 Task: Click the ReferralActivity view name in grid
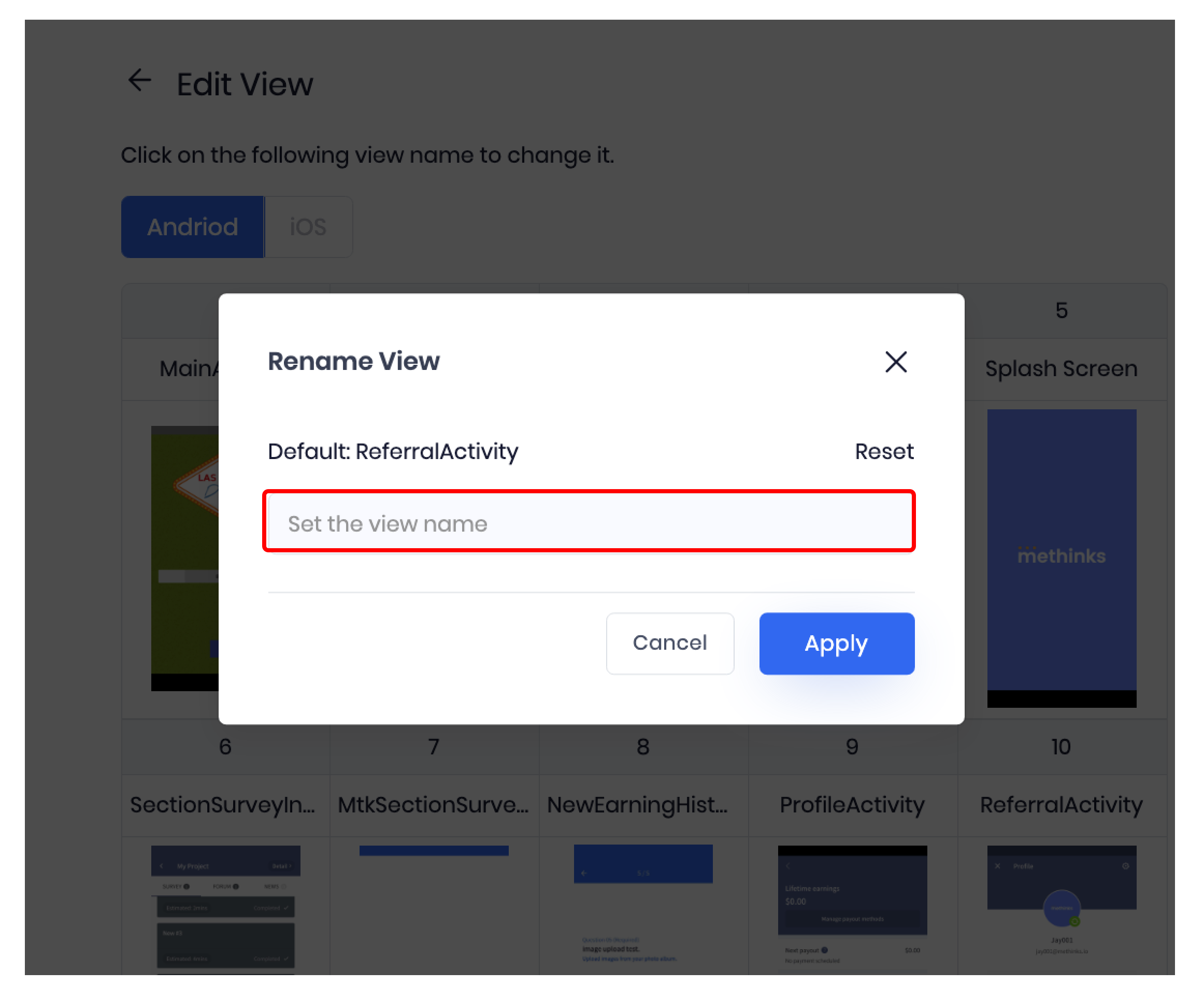coord(1060,805)
